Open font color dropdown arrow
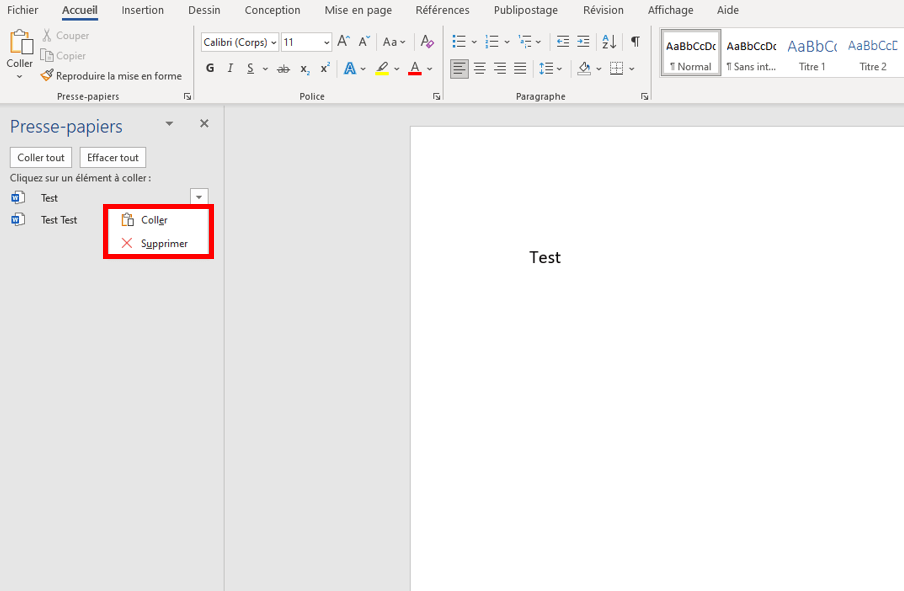This screenshot has width=904, height=591. [430, 69]
